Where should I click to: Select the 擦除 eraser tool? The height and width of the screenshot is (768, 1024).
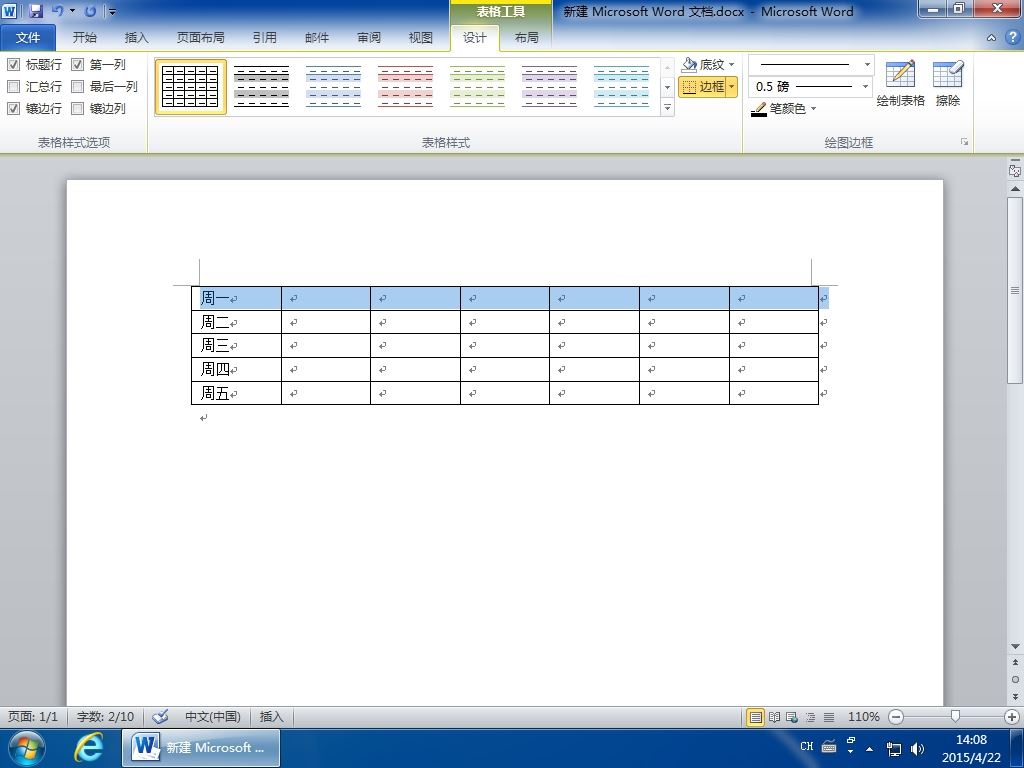(948, 83)
